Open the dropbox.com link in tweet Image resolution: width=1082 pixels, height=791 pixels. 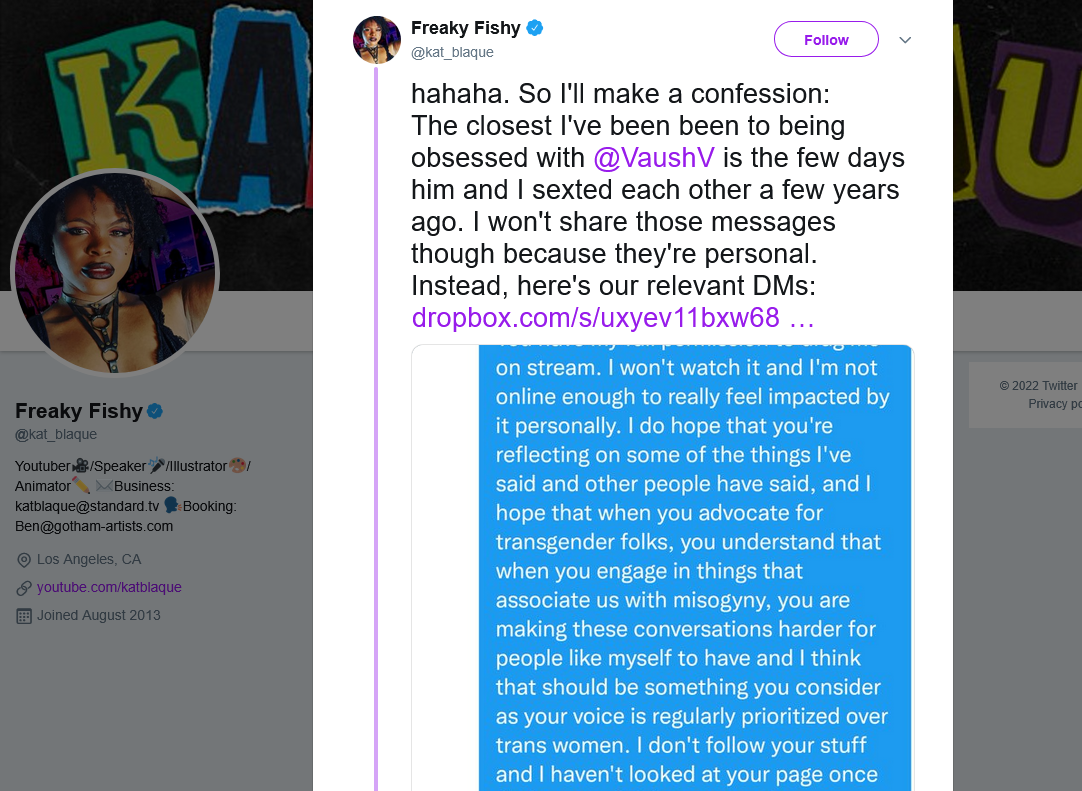612,318
